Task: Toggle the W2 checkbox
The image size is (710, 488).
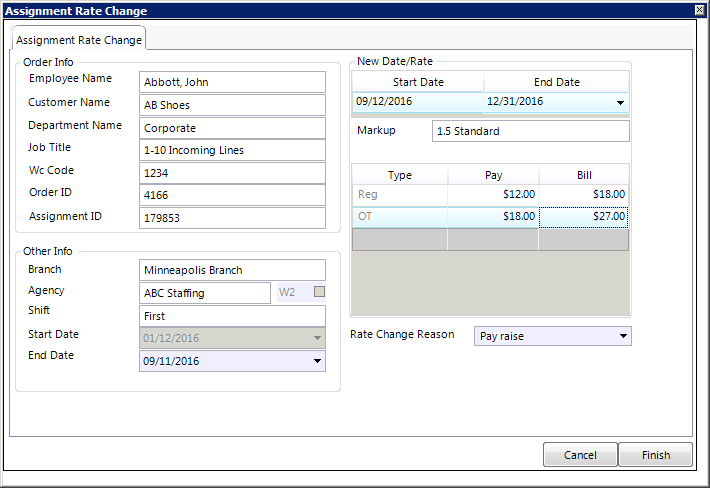Action: (320, 292)
